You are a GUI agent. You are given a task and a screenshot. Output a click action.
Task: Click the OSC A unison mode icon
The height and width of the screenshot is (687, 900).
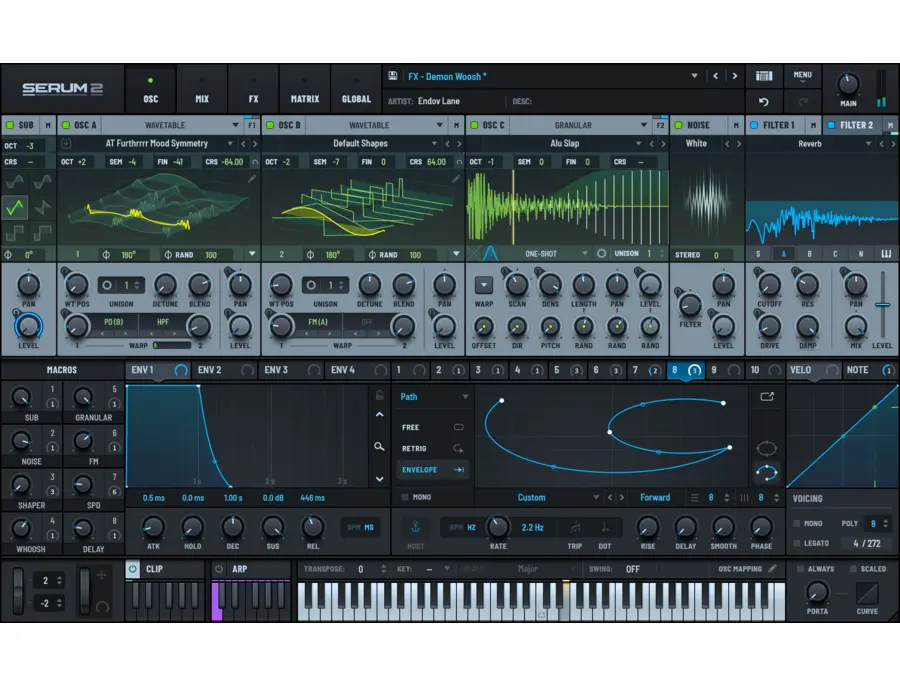pos(107,285)
